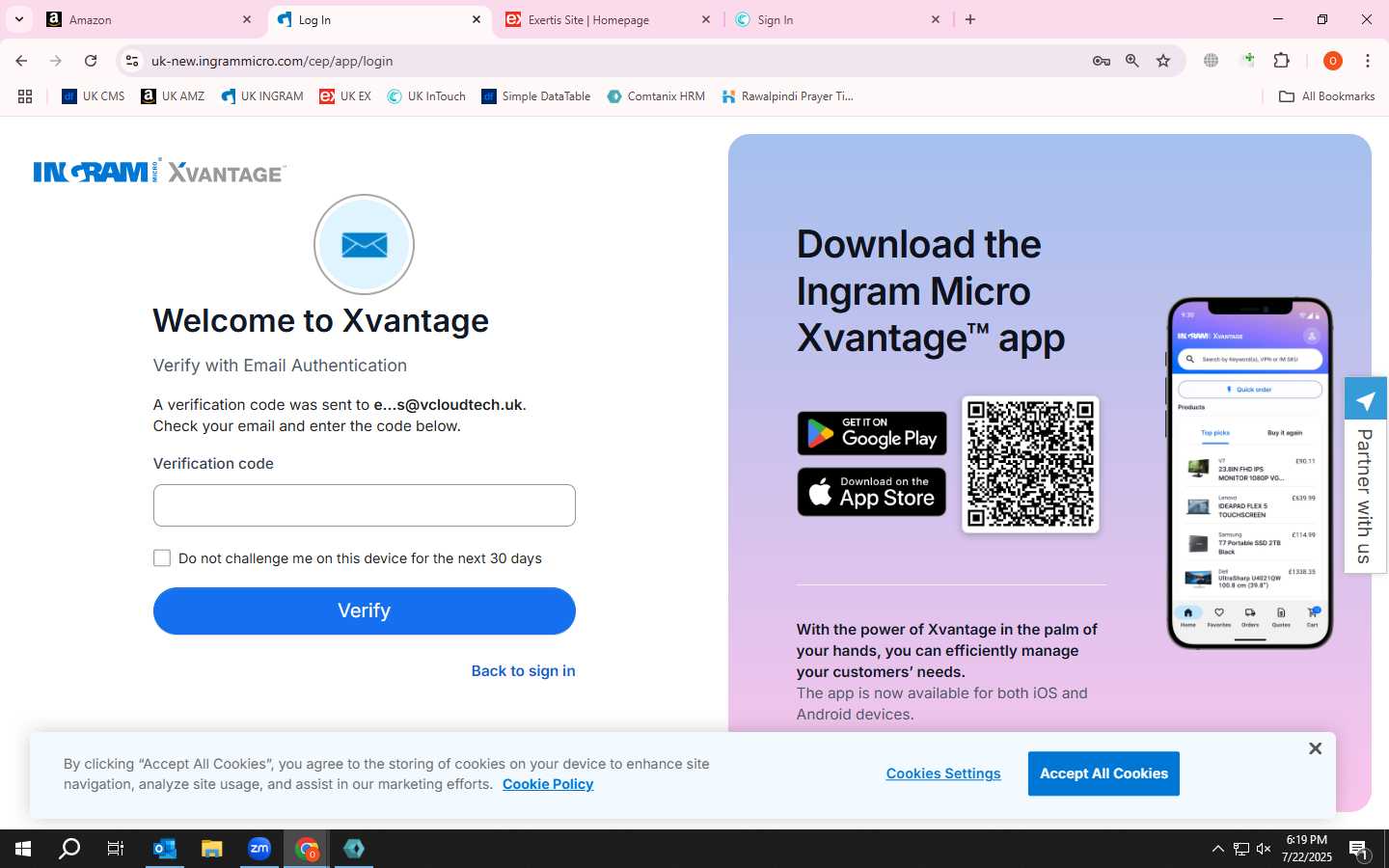Open Cookies Settings
The width and height of the screenshot is (1389, 868).
[x=943, y=773]
